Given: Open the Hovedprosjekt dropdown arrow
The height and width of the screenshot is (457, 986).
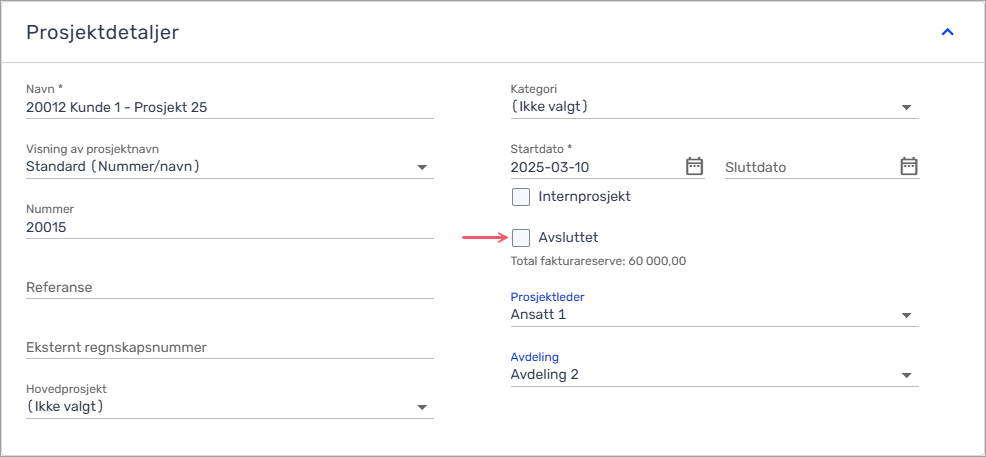Looking at the screenshot, I should pyautogui.click(x=421, y=407).
